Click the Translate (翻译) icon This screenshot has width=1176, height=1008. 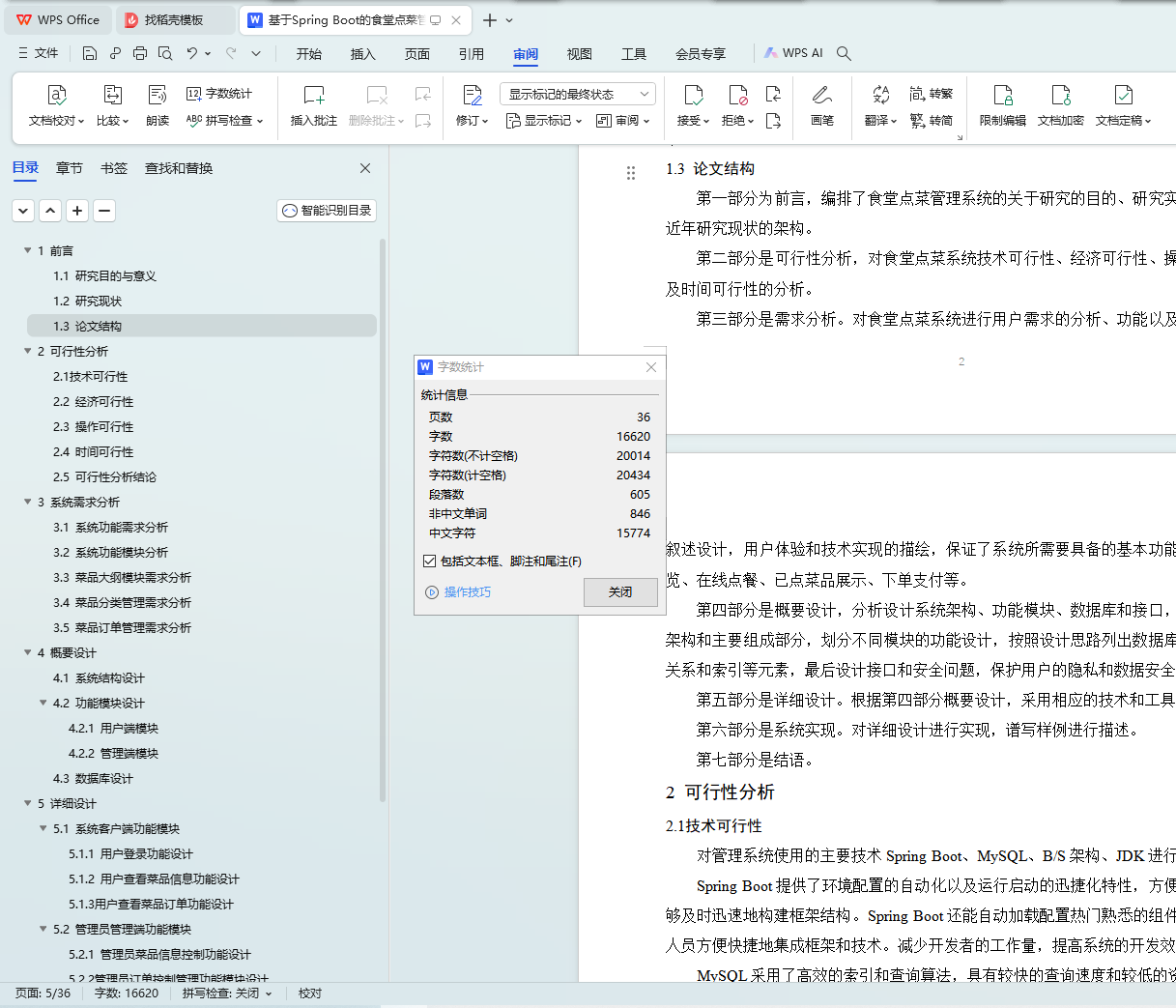pos(880,95)
